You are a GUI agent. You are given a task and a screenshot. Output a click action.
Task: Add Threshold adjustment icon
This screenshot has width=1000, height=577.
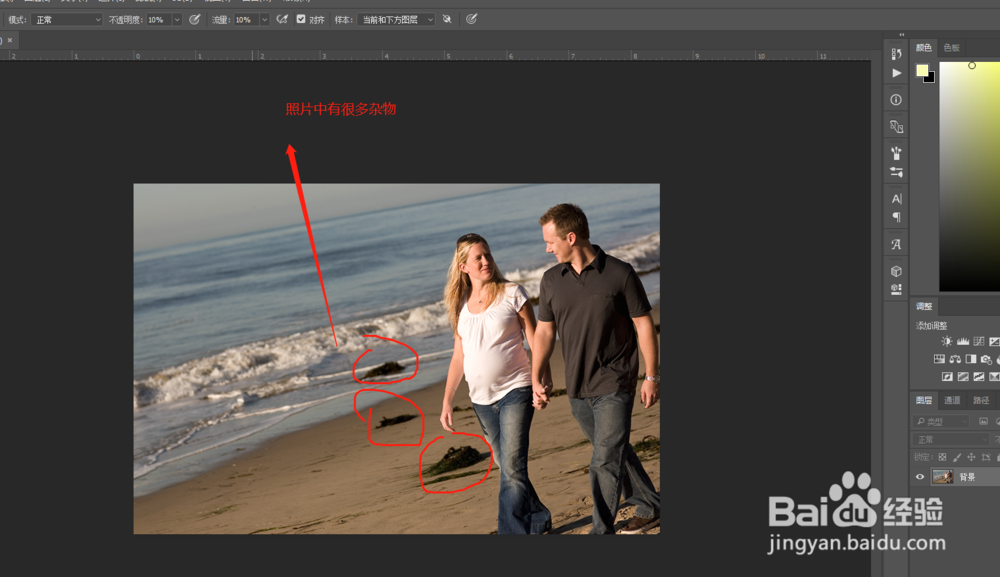979,377
